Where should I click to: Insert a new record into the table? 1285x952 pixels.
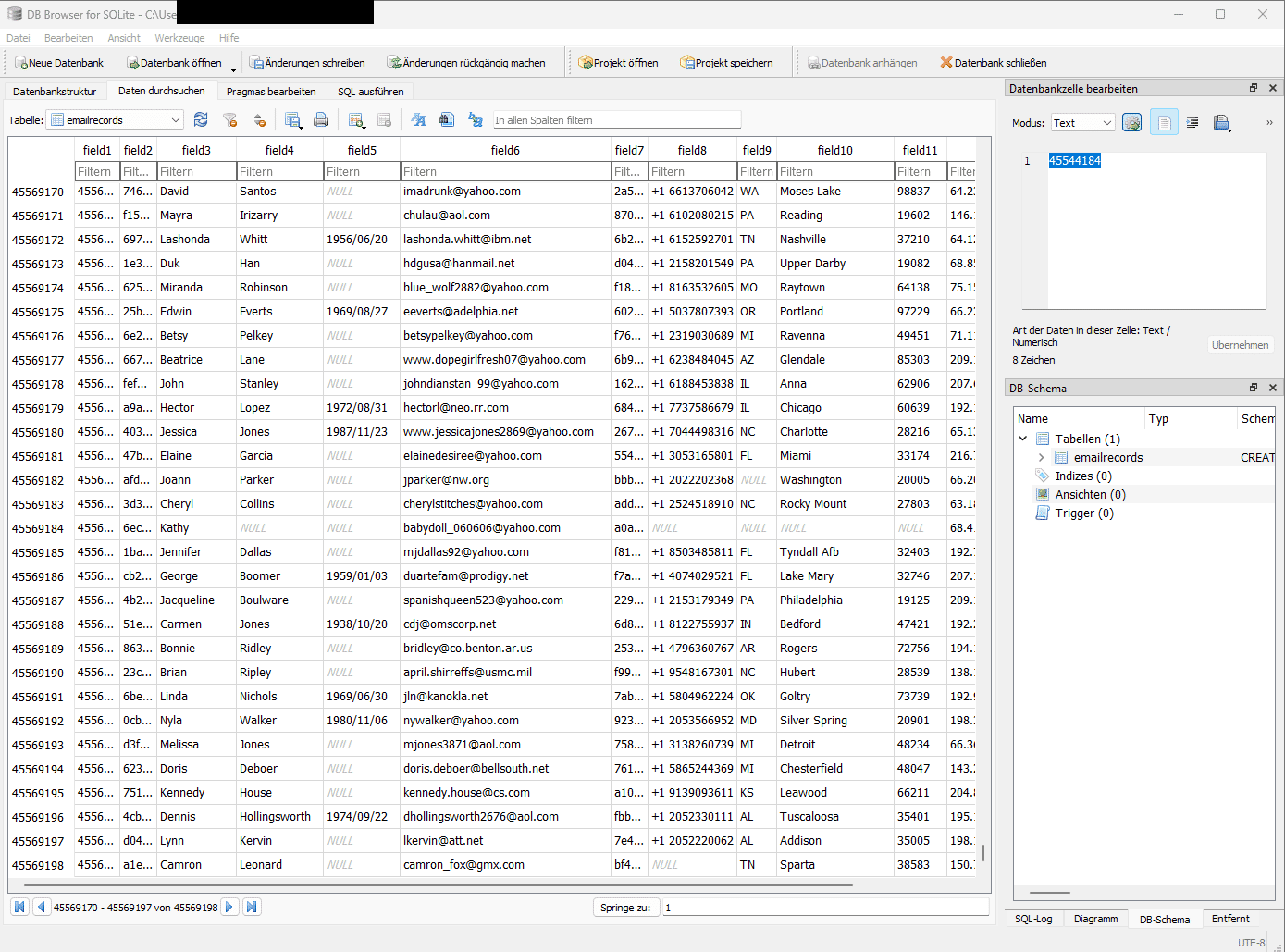pos(355,119)
